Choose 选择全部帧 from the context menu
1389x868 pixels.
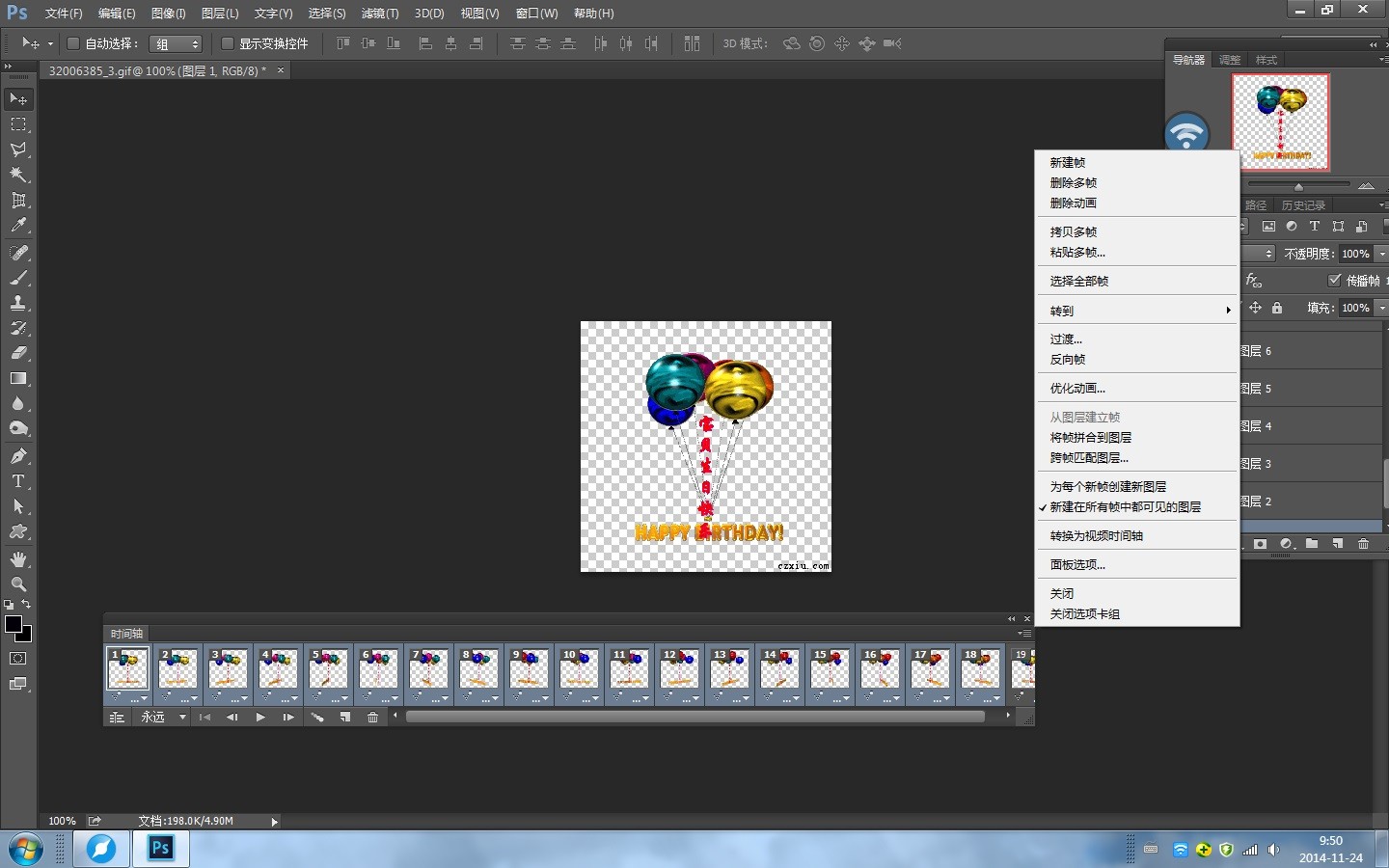(1079, 281)
